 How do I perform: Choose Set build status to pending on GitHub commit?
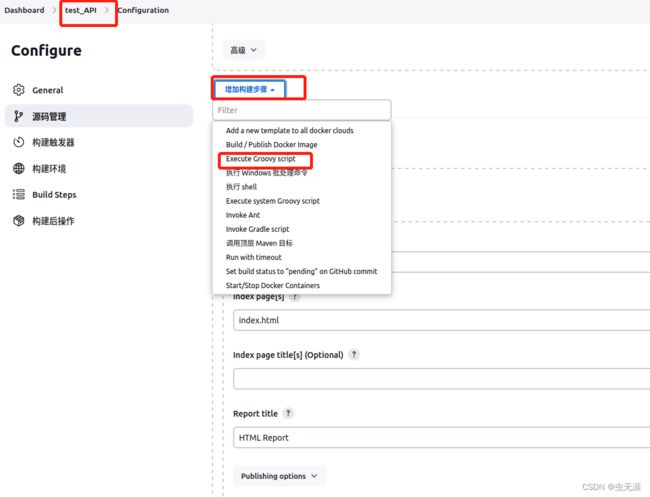pos(302,272)
